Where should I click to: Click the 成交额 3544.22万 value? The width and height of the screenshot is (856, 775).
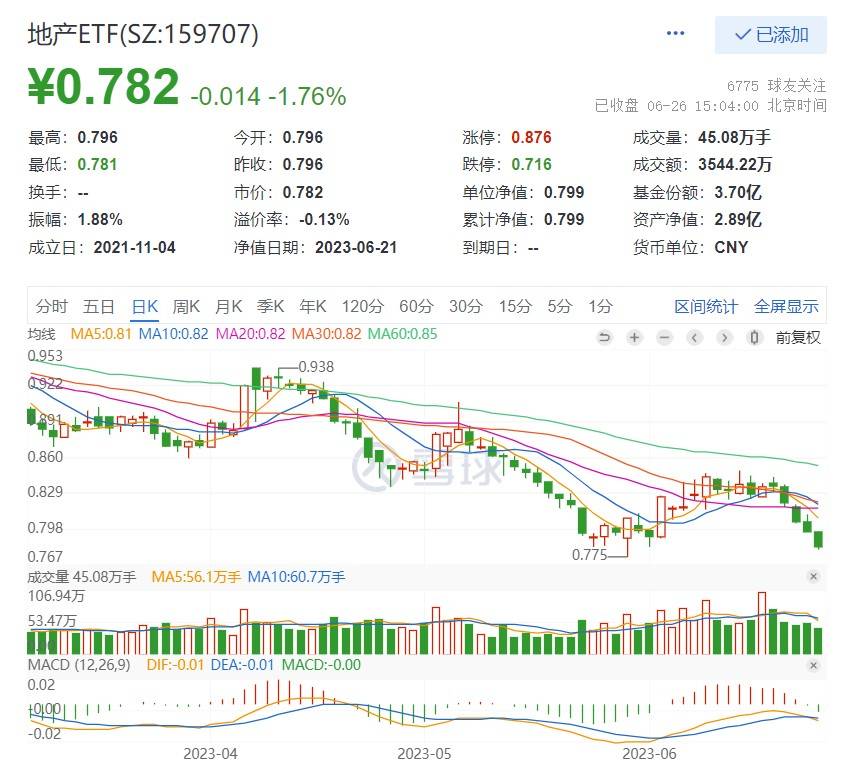[735, 164]
